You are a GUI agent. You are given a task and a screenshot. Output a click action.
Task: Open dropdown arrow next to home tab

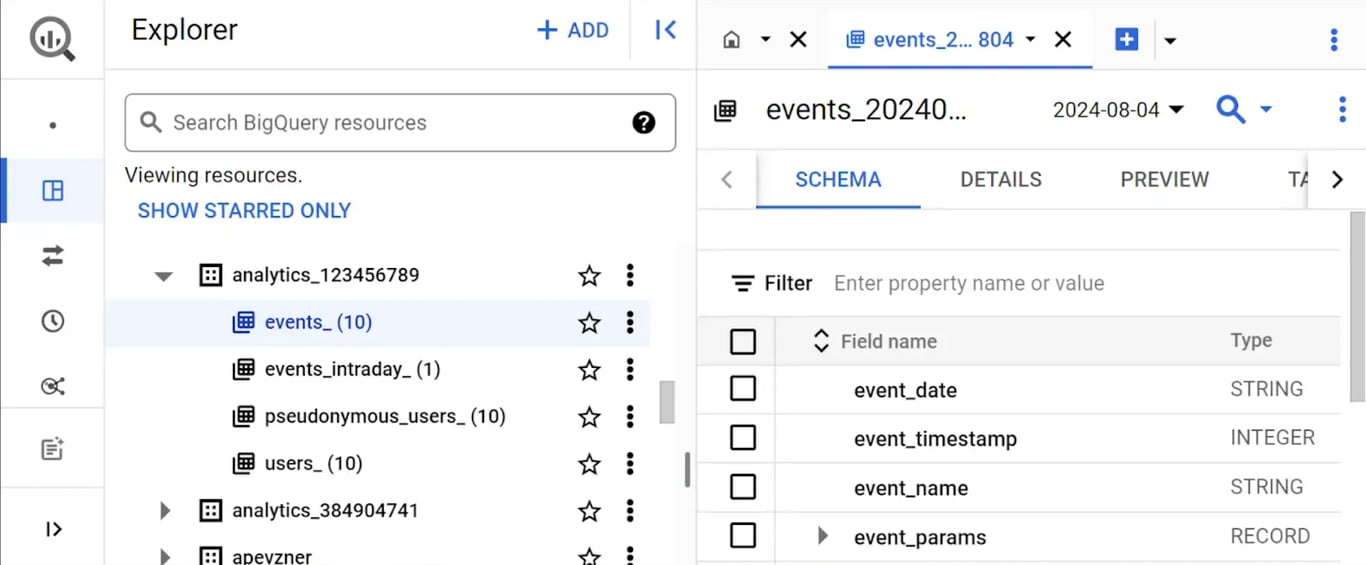click(x=765, y=40)
